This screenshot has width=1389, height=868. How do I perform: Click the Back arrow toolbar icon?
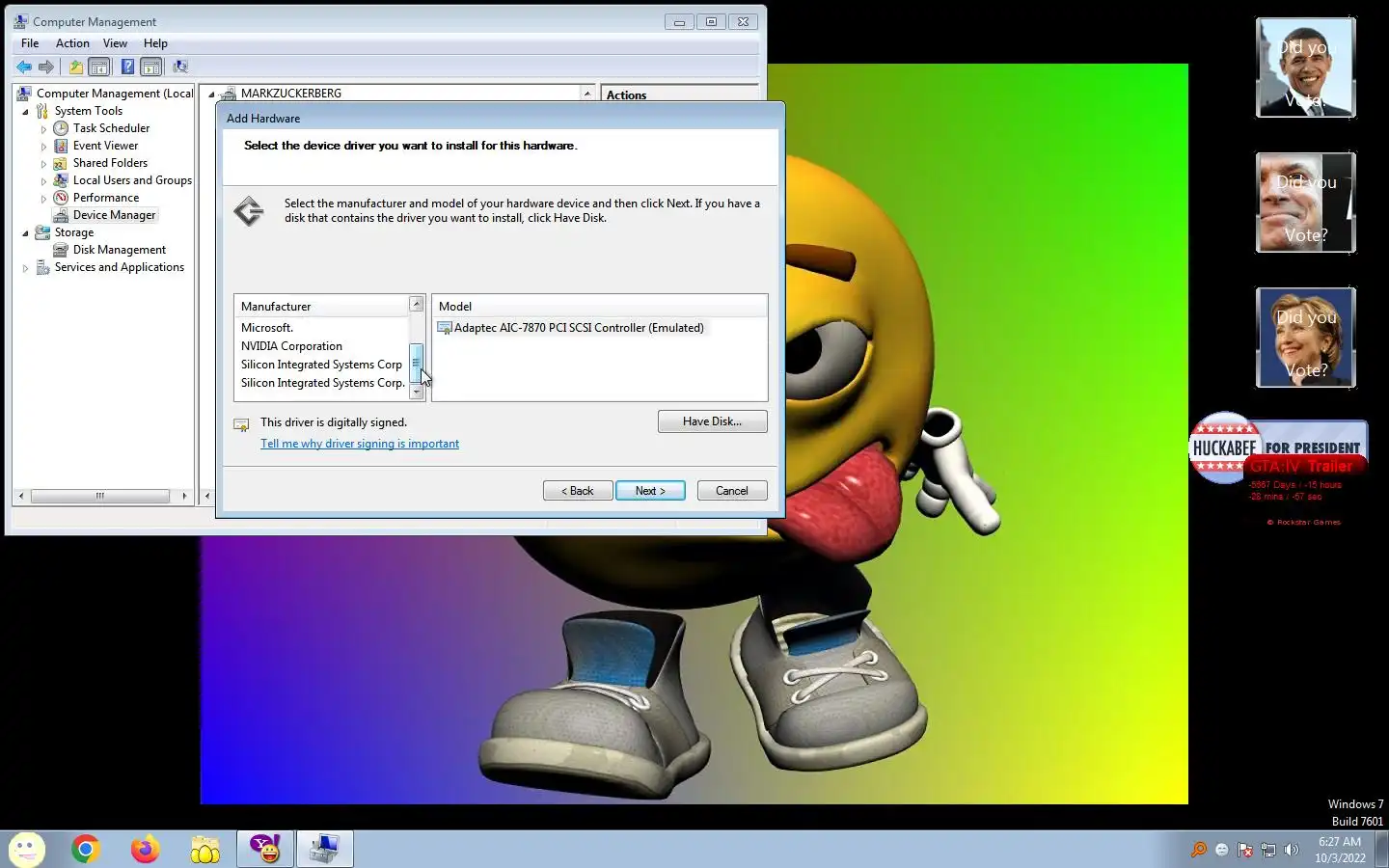[24, 67]
